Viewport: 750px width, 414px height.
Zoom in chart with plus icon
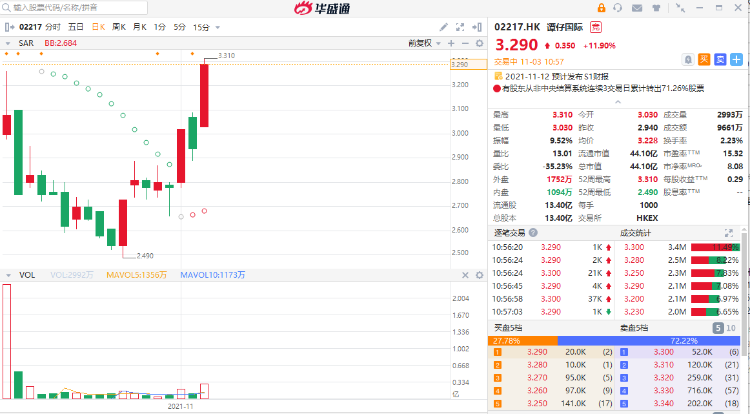tap(451, 44)
